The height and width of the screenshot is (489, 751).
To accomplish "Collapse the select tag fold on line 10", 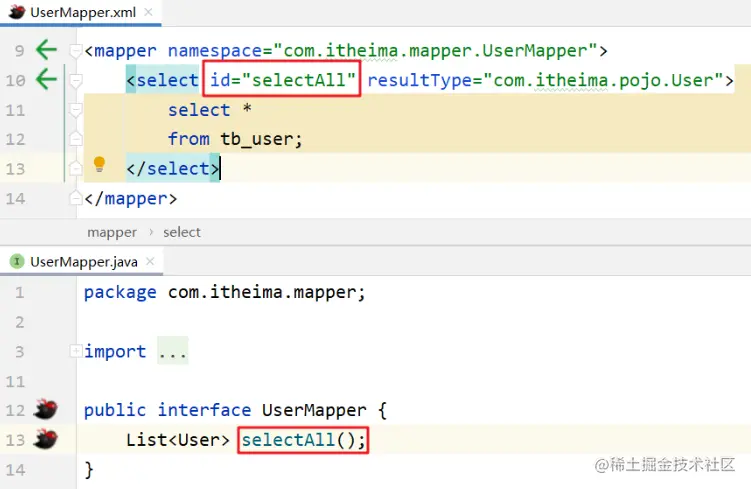I will [x=75, y=80].
